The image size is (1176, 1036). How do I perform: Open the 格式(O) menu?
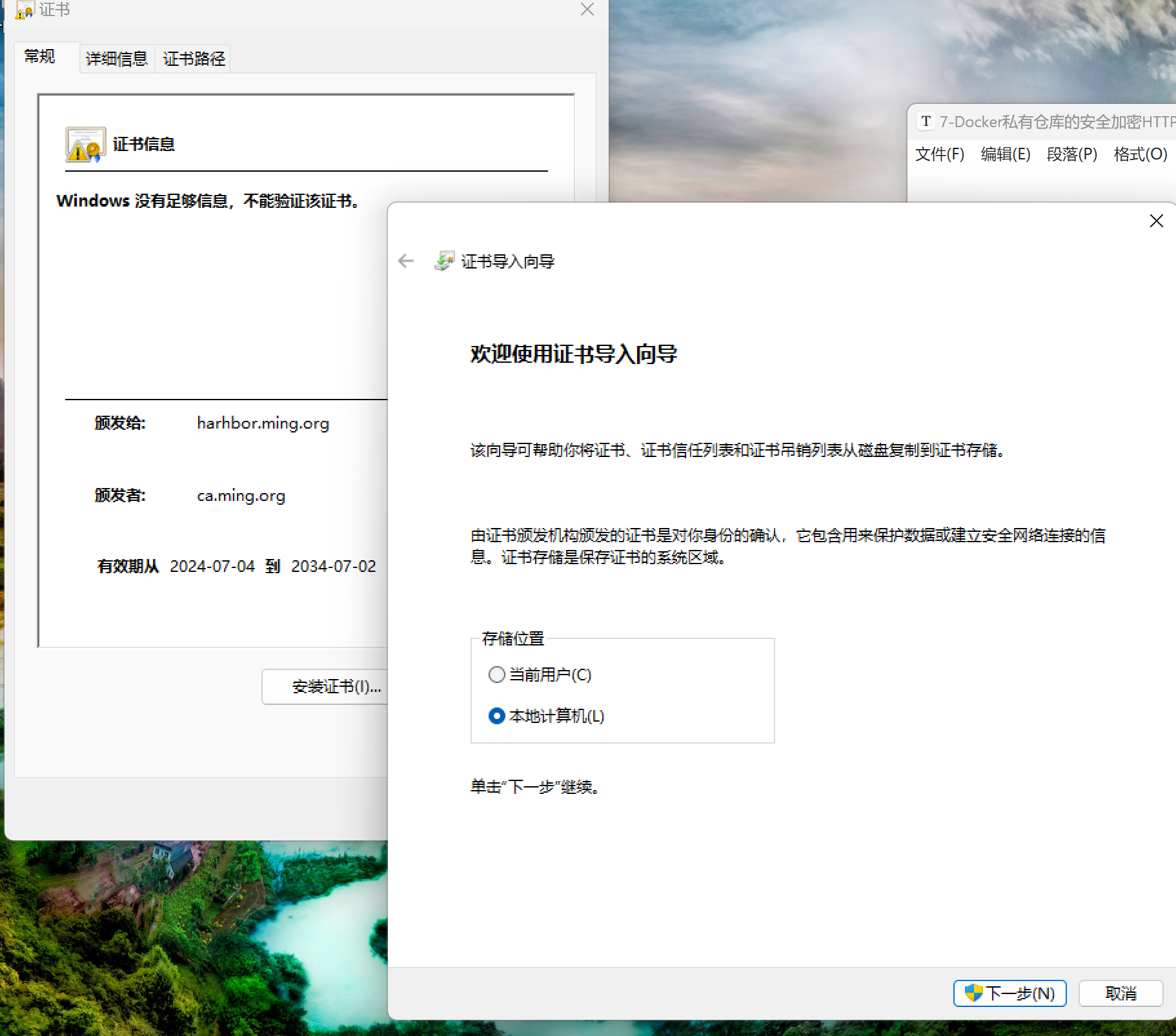[1140, 154]
